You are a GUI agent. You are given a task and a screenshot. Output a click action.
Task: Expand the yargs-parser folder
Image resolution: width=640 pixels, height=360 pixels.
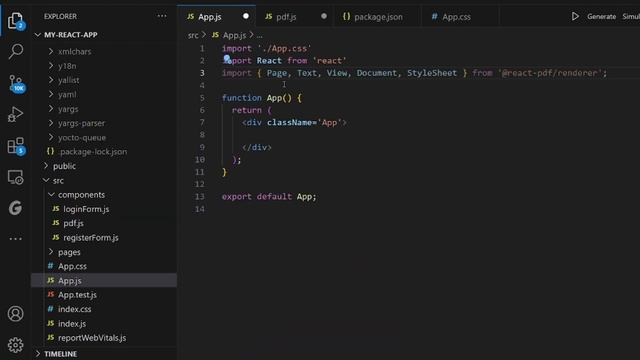(81, 123)
